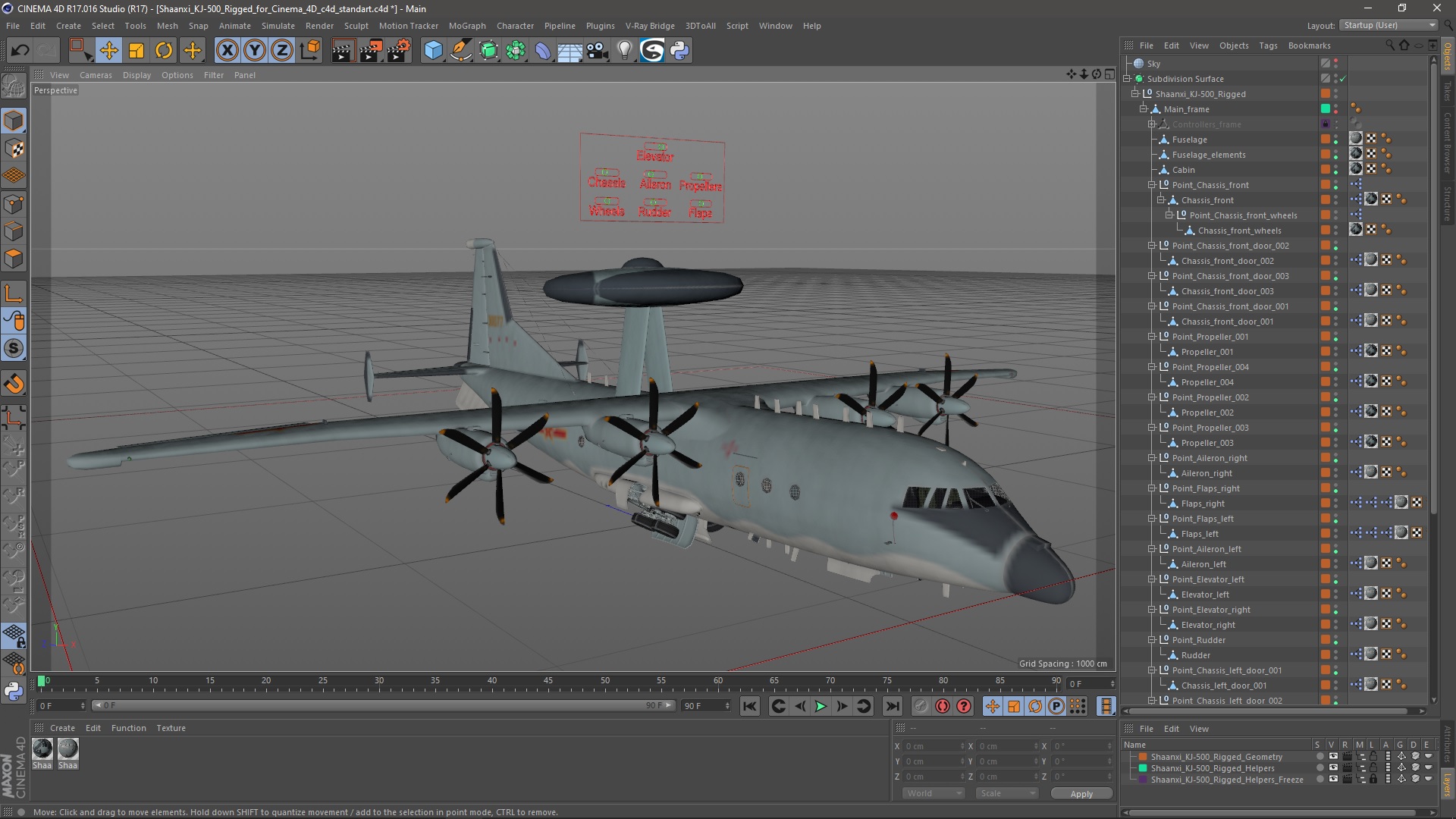Viewport: 1456px width, 819px height.
Task: Click the X position input field
Action: pyautogui.click(x=933, y=746)
